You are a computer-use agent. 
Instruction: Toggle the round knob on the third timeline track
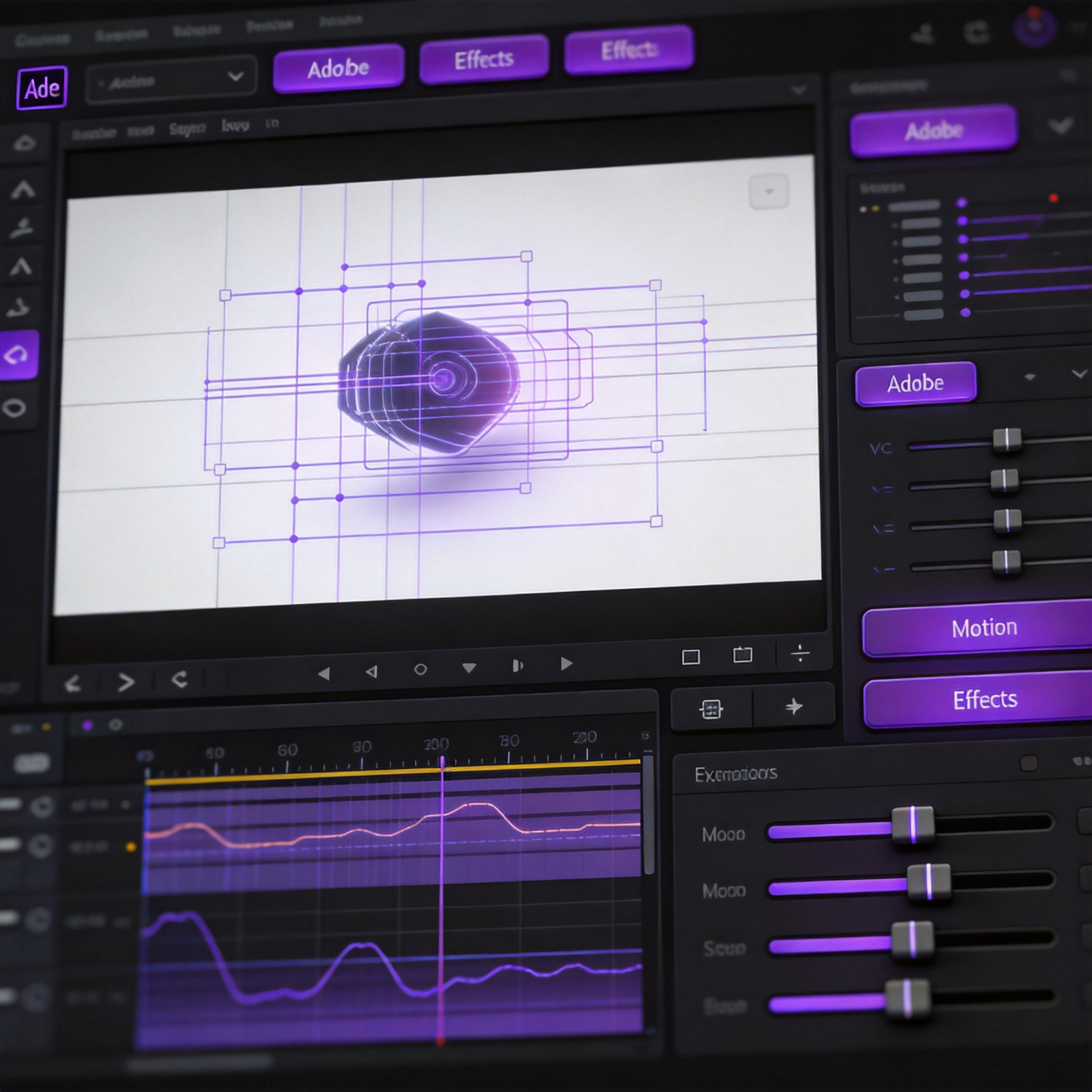tap(38, 919)
